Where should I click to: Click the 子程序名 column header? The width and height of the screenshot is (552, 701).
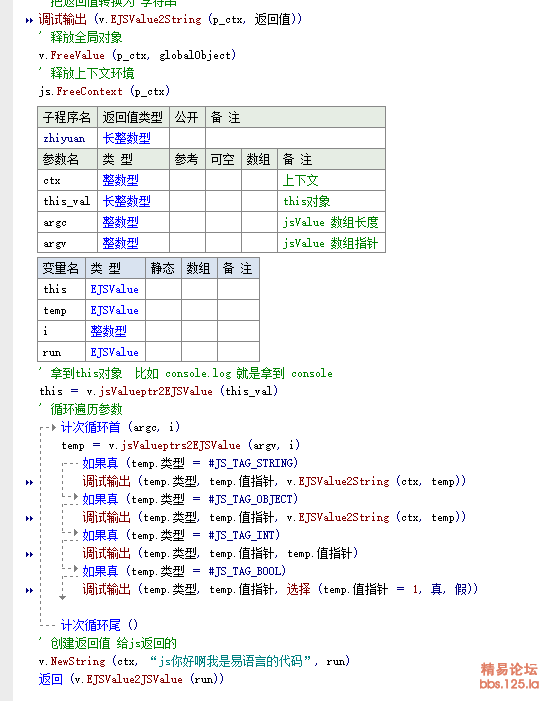click(67, 117)
